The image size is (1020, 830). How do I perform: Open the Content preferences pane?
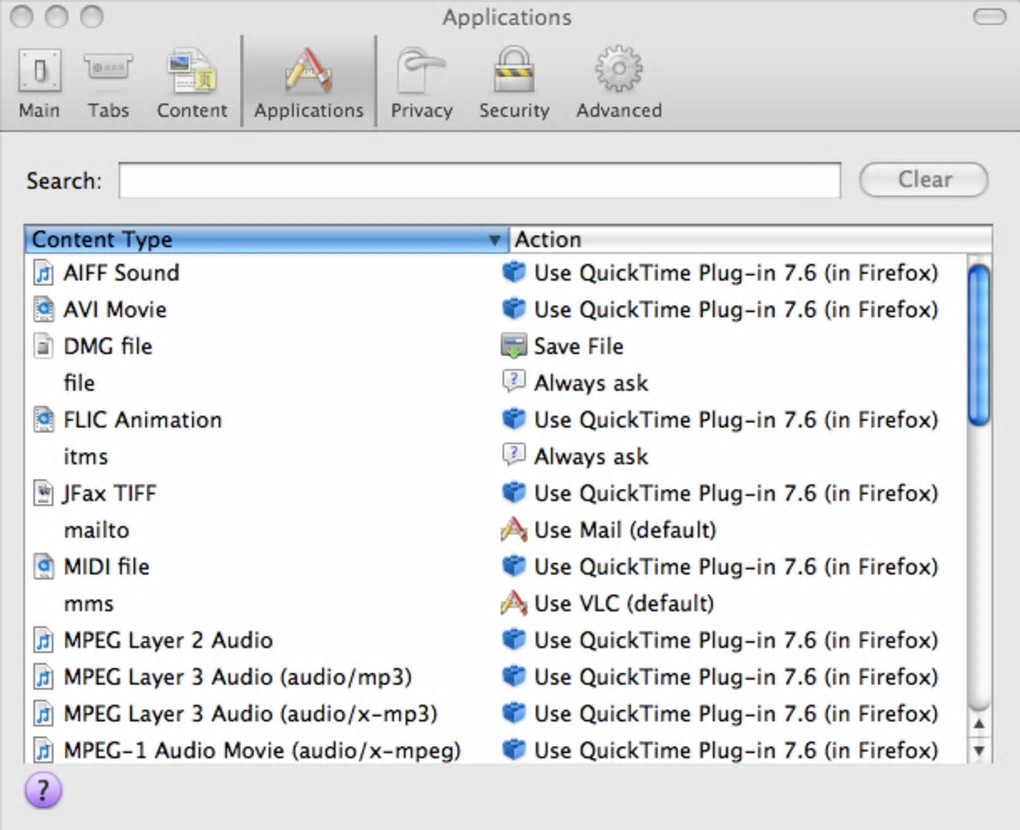coord(192,85)
